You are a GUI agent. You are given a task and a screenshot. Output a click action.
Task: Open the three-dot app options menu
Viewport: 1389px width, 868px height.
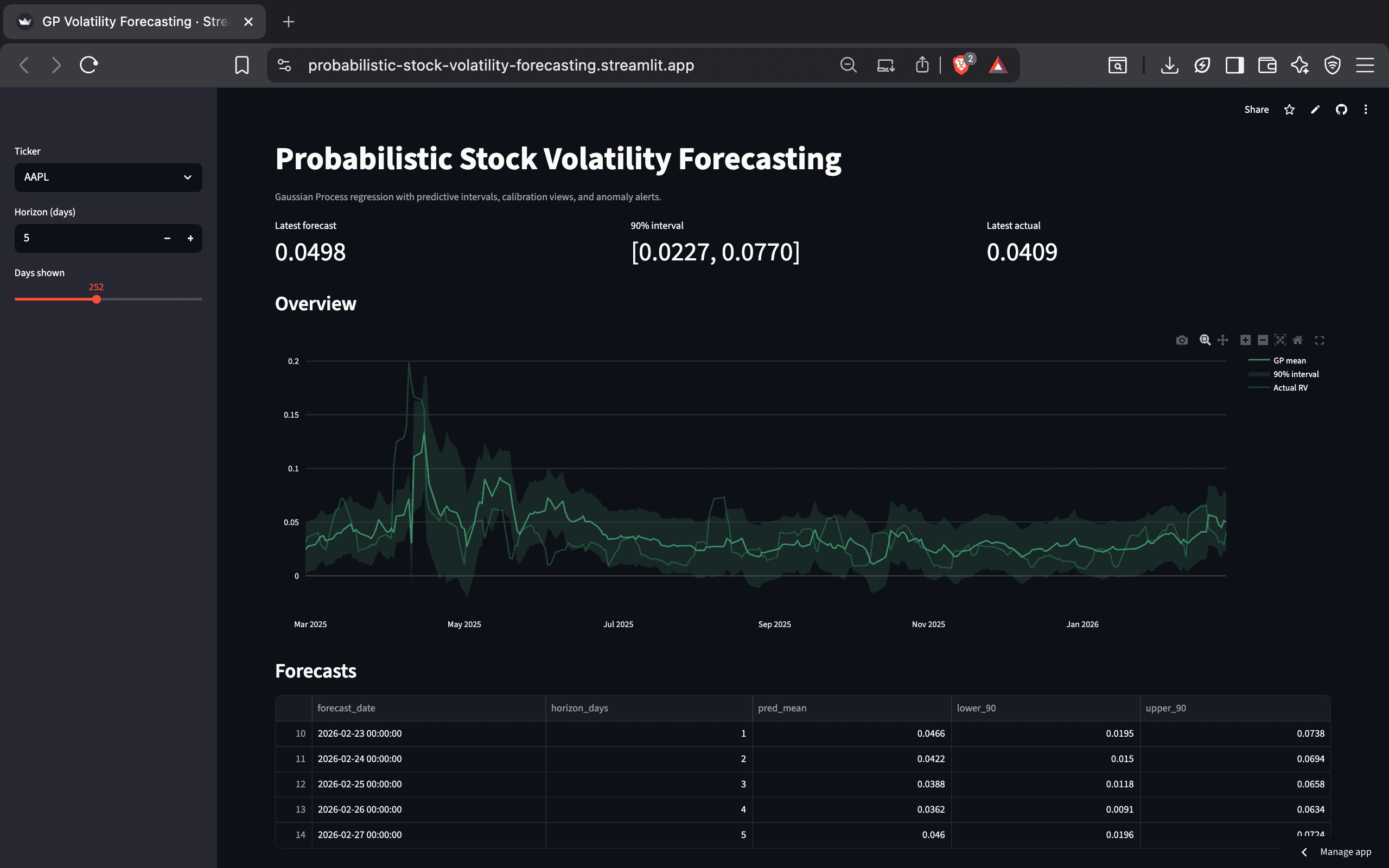coord(1366,109)
